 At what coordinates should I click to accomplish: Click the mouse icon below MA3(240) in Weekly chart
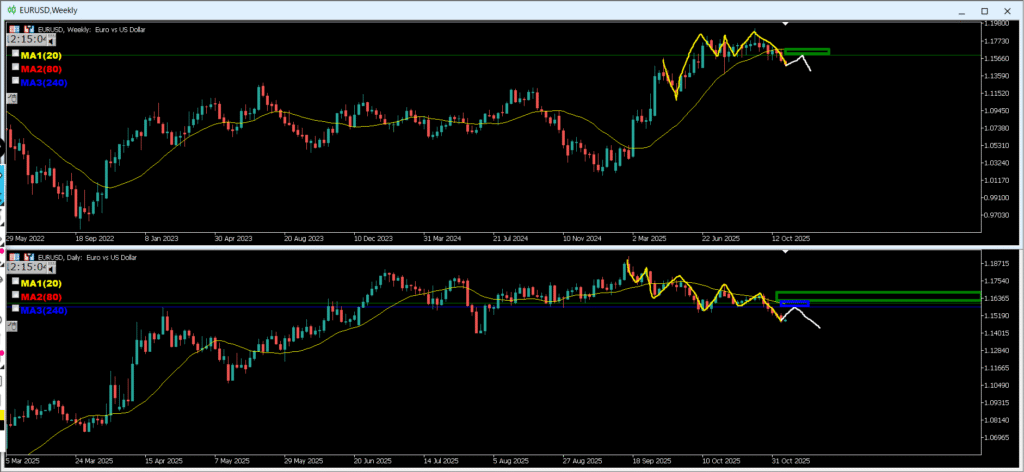tap(12, 98)
